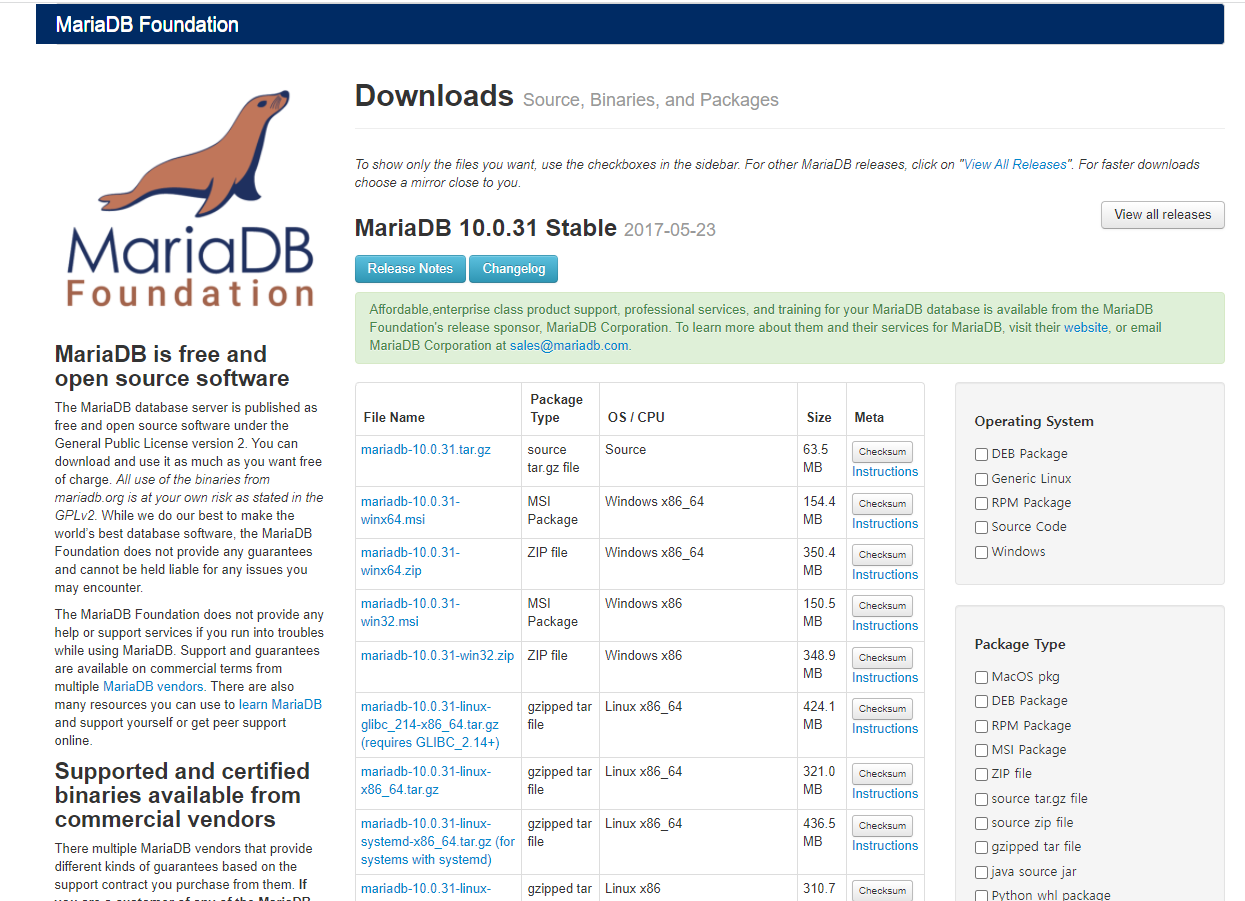The width and height of the screenshot is (1245, 901).
Task: Open Instructions for linux-x86_64.tar.gz row
Action: [x=885, y=794]
